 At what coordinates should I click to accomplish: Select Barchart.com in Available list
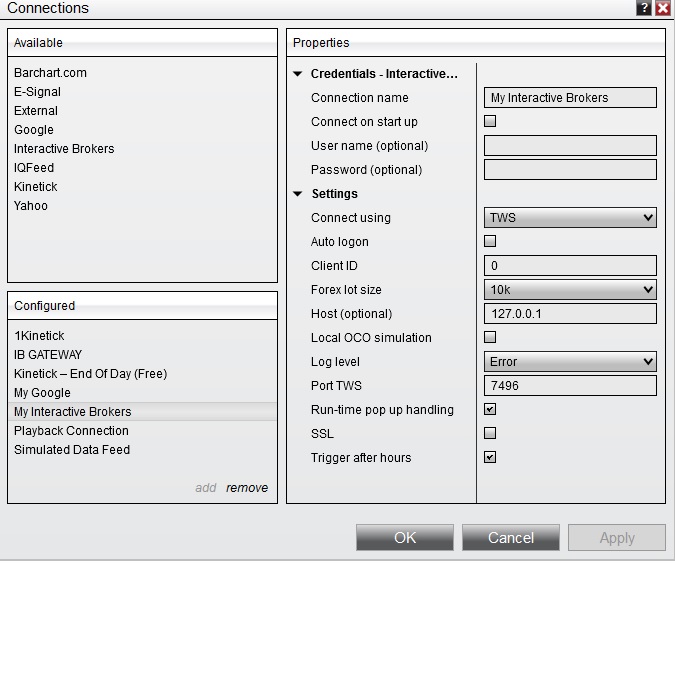[x=142, y=72]
